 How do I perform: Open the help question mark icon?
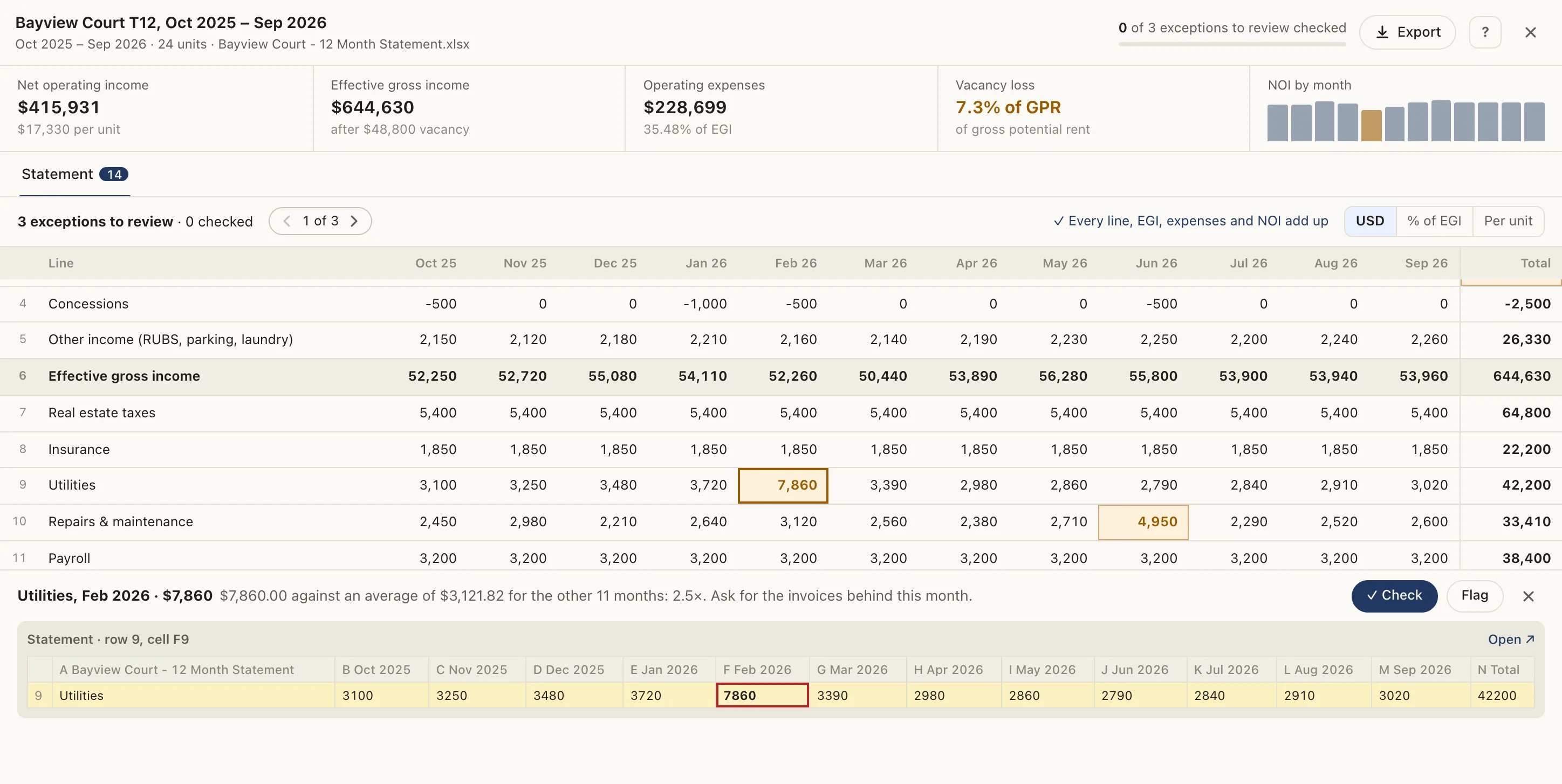pos(1485,32)
